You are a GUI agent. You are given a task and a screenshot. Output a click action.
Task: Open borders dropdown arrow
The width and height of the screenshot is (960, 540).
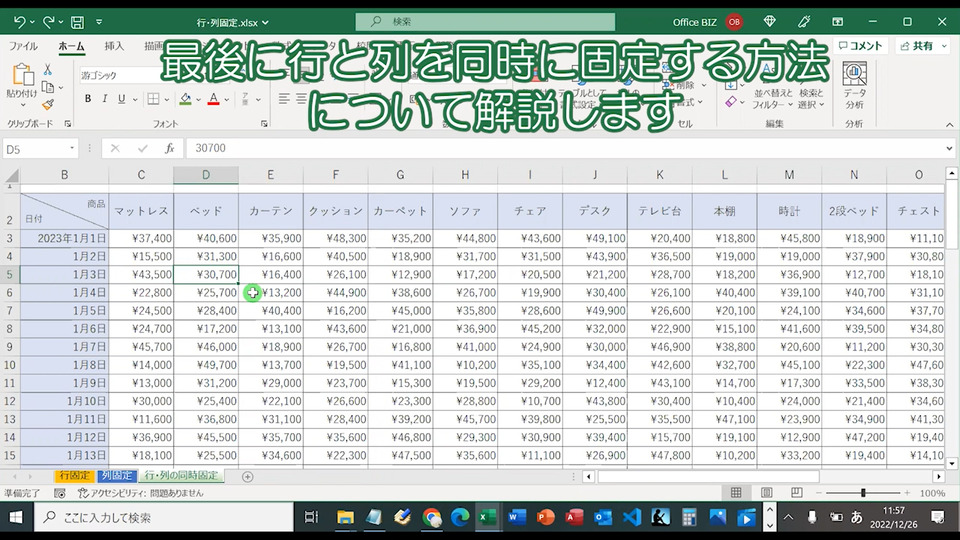pyautogui.click(x=167, y=99)
